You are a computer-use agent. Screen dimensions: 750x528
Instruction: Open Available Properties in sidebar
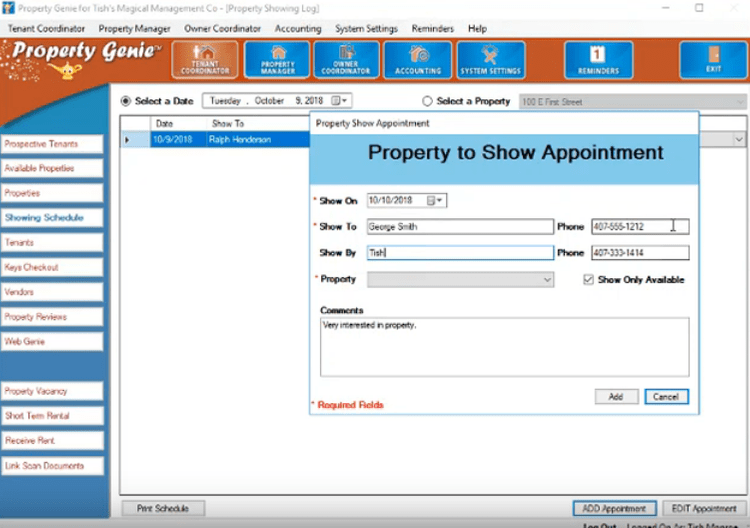52,168
